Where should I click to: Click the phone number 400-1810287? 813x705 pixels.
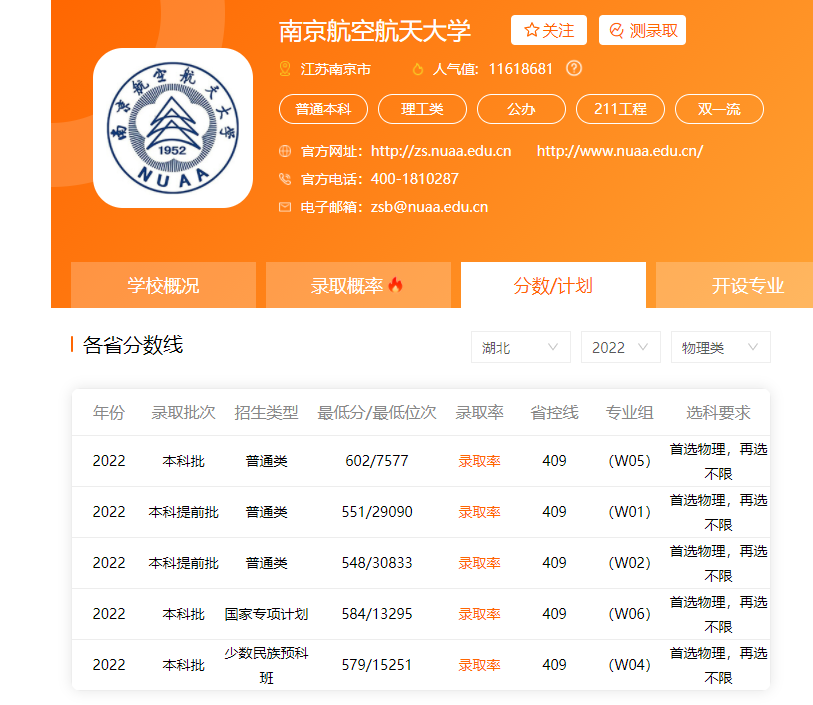(x=415, y=179)
